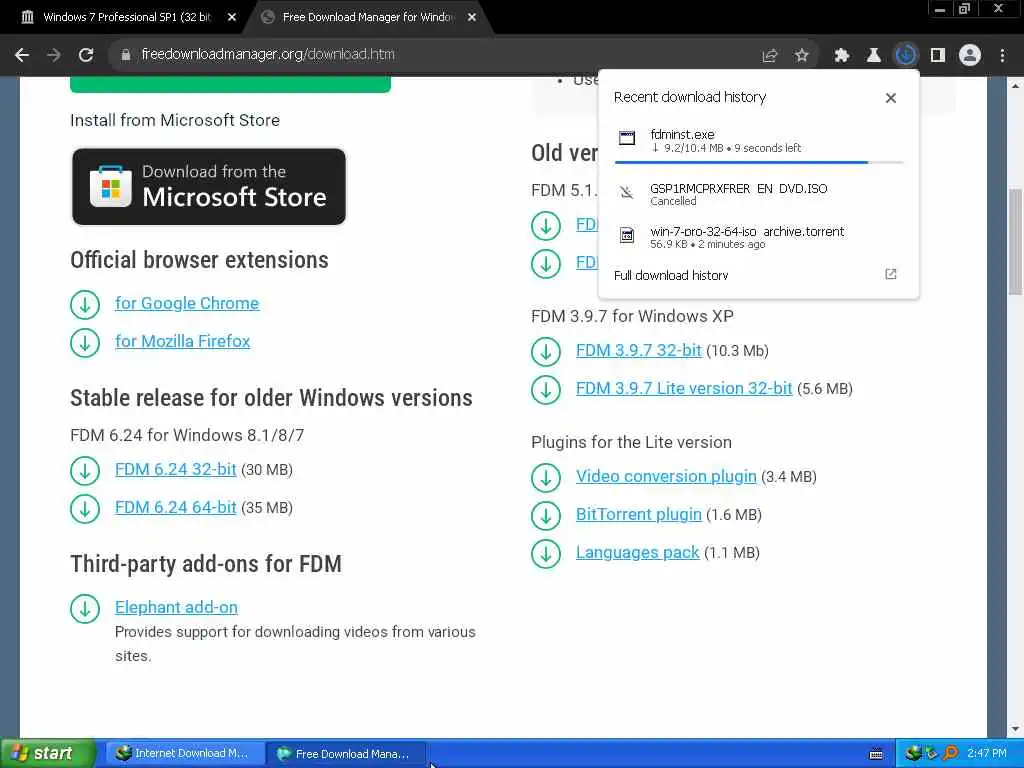Click download icon beside Mozilla Firefox
Screen dimensions: 1024x768
coord(85,342)
